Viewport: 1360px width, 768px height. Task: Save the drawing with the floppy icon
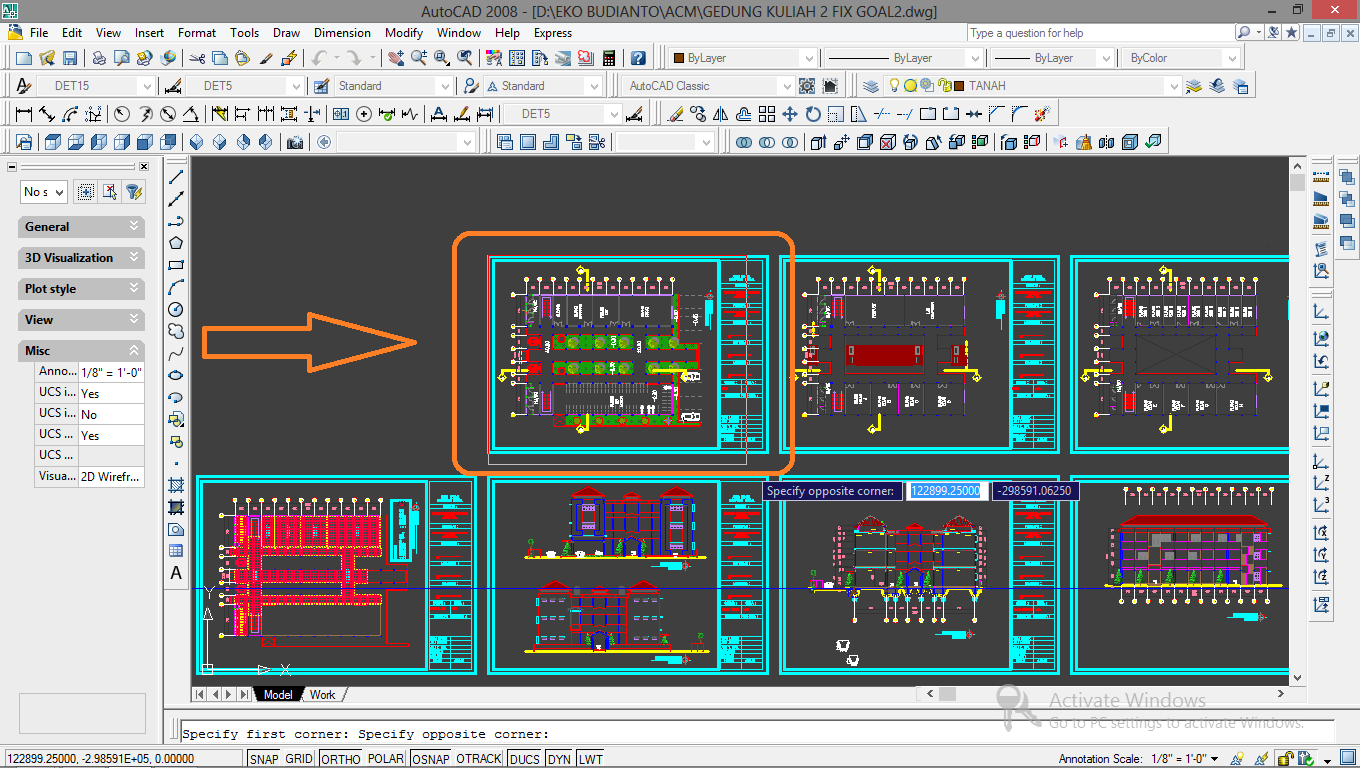(x=69, y=58)
